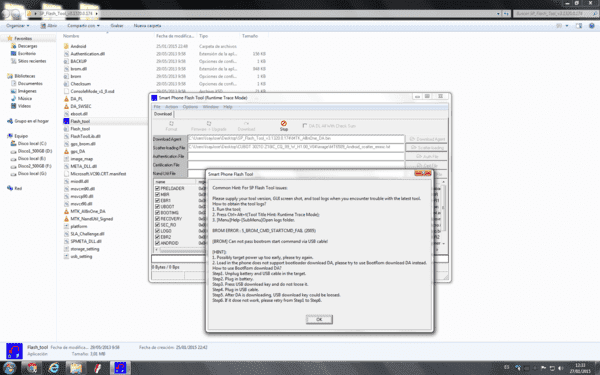This screenshot has width=600, height=375.
Task: Select Disco local (C:) in sidebar
Action: [28, 143]
